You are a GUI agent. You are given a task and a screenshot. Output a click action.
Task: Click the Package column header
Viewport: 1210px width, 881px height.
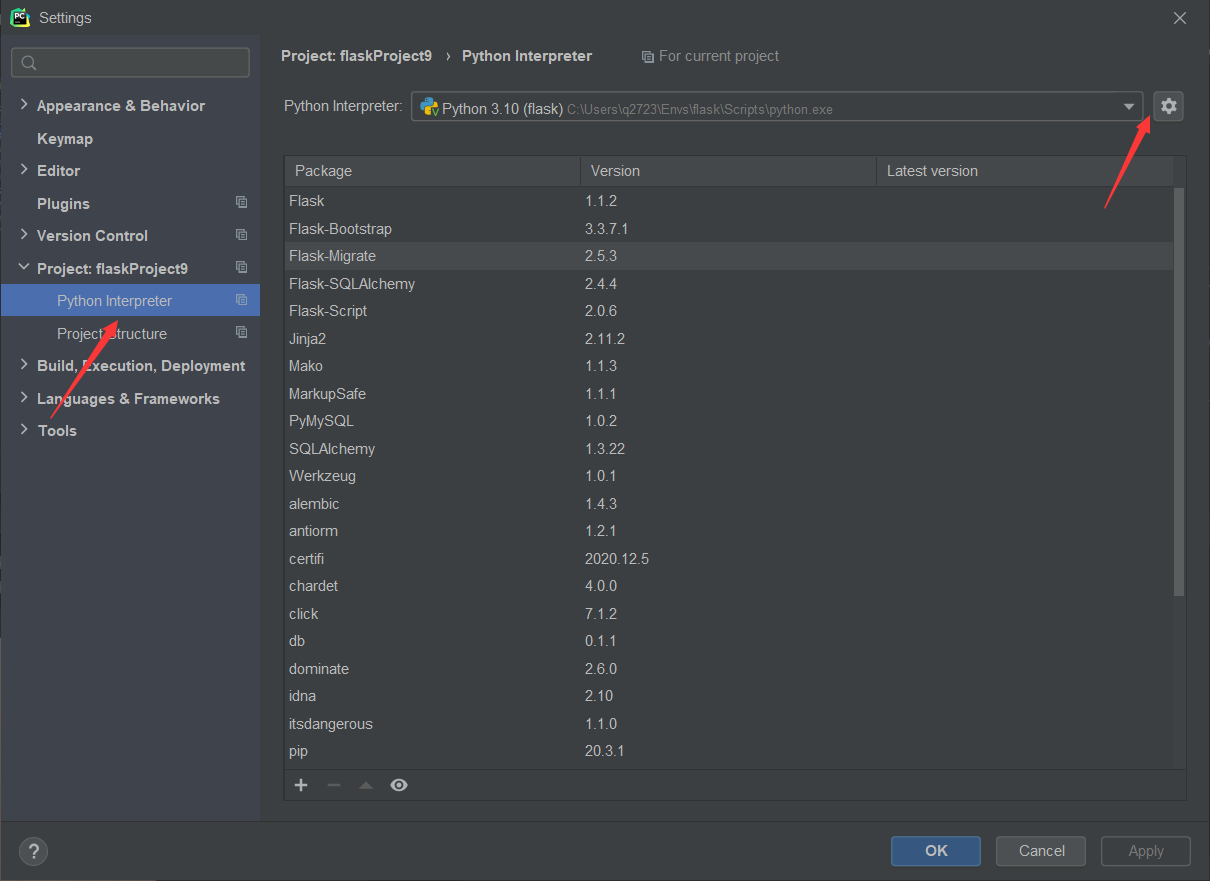point(432,171)
